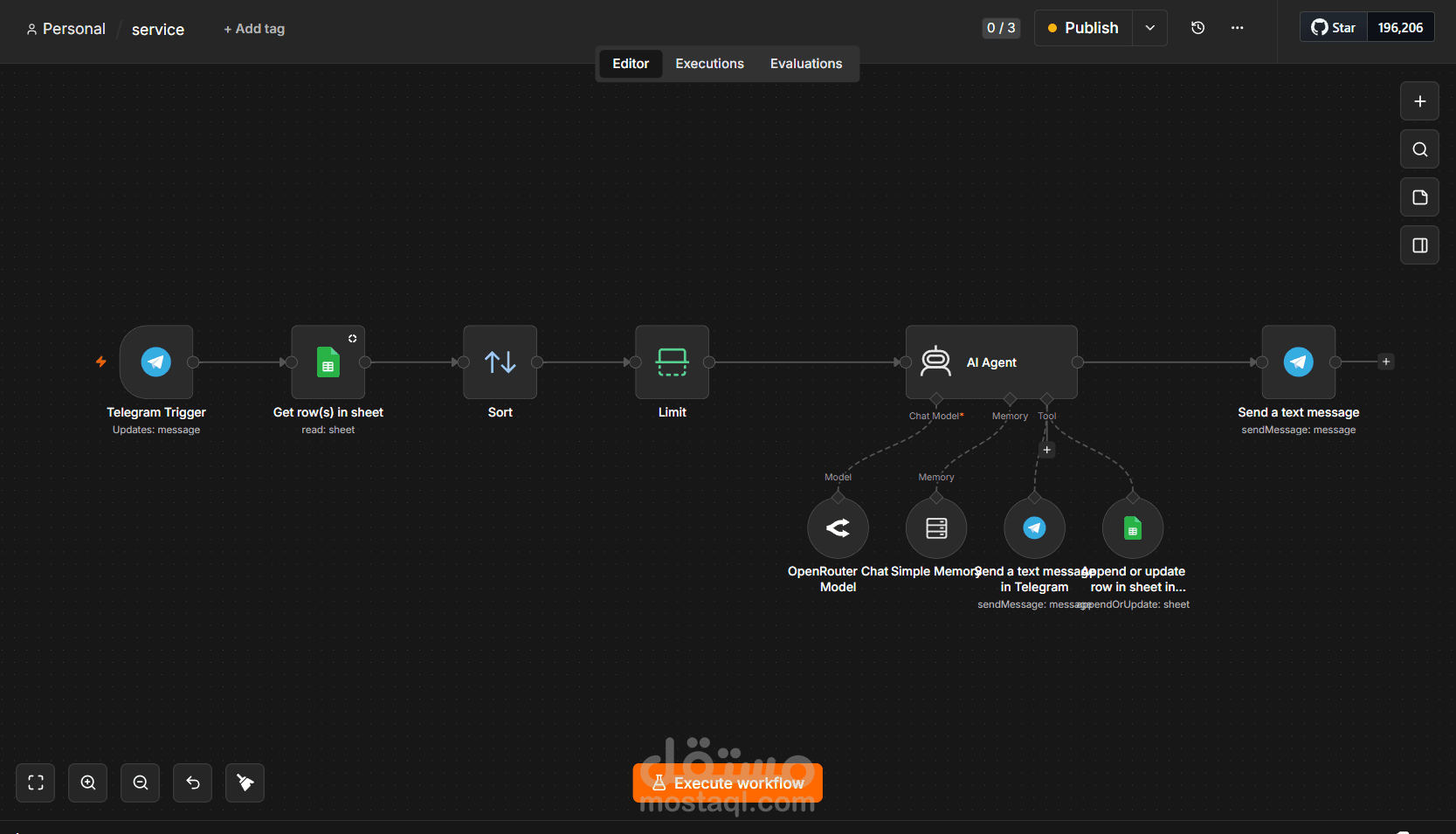Viewport: 1456px width, 834px height.
Task: Open the Personal project link
Action: pos(66,29)
